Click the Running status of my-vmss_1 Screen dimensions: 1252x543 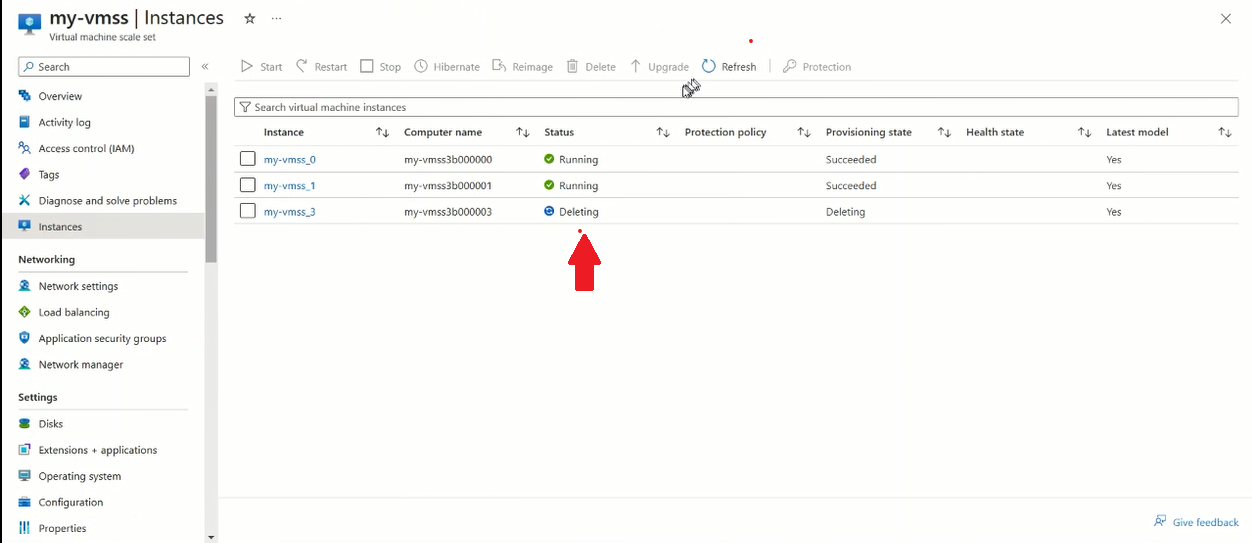tap(571, 186)
